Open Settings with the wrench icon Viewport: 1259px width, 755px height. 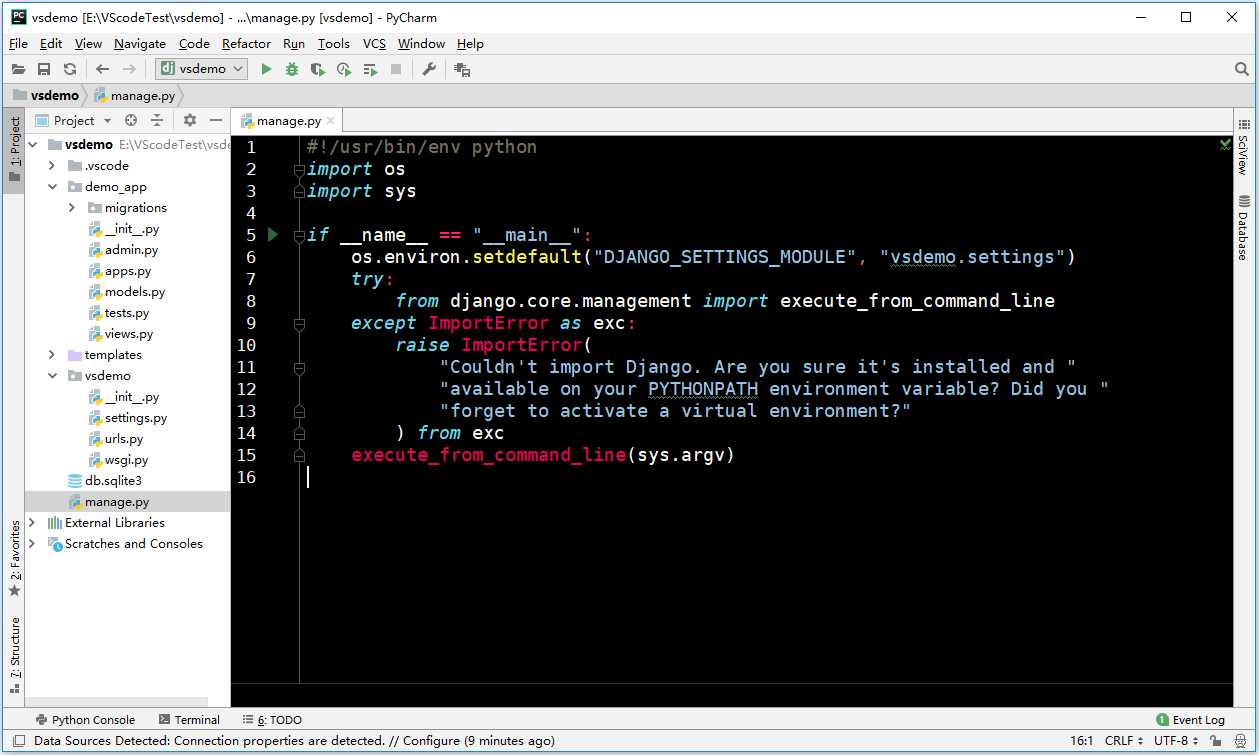429,69
